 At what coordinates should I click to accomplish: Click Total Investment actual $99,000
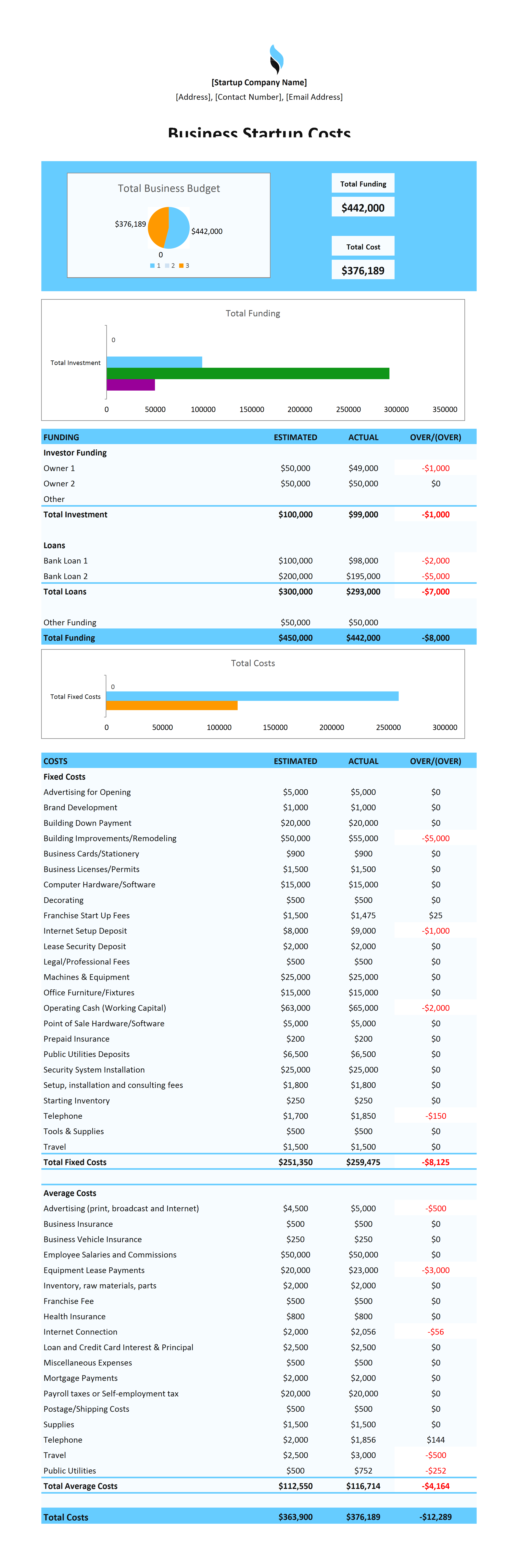(x=363, y=514)
